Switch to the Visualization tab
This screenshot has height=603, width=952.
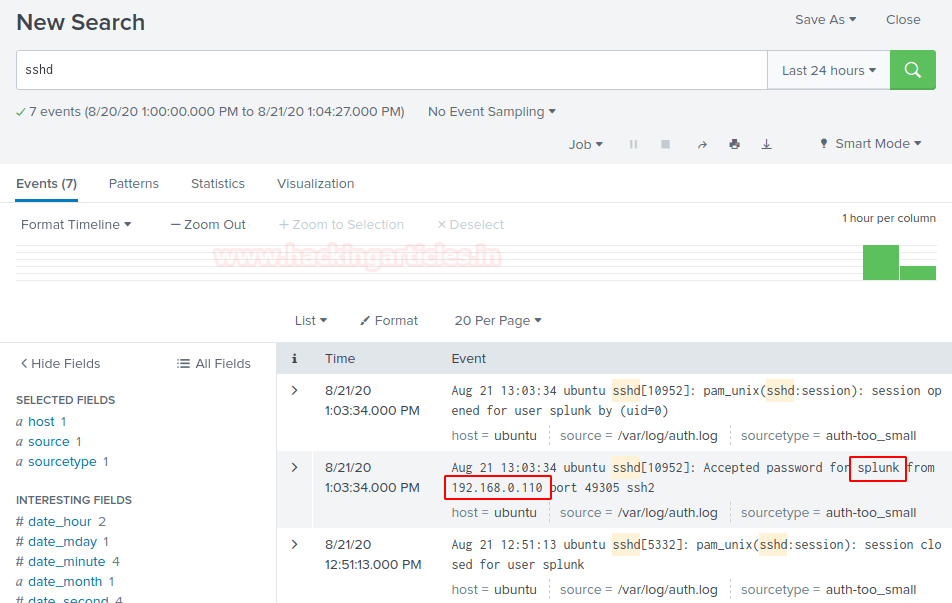point(315,184)
